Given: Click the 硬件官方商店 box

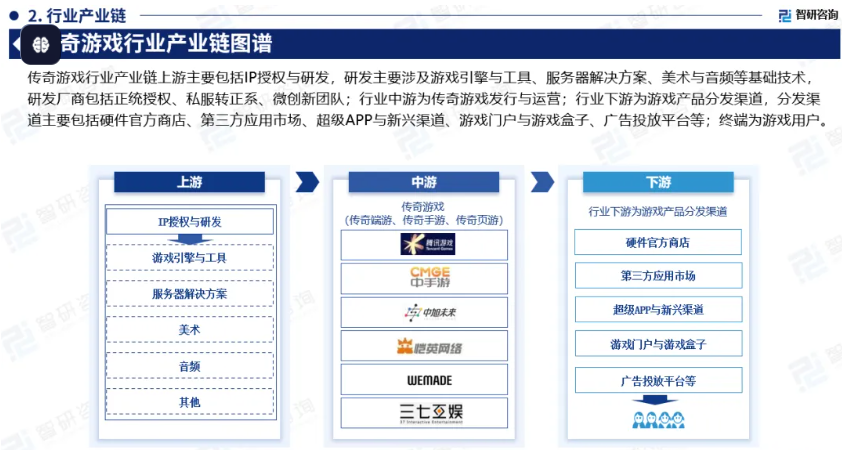Looking at the screenshot, I should tap(658, 242).
